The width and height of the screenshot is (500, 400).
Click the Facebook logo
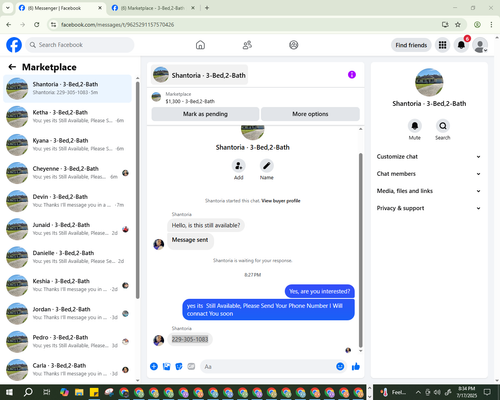14,45
